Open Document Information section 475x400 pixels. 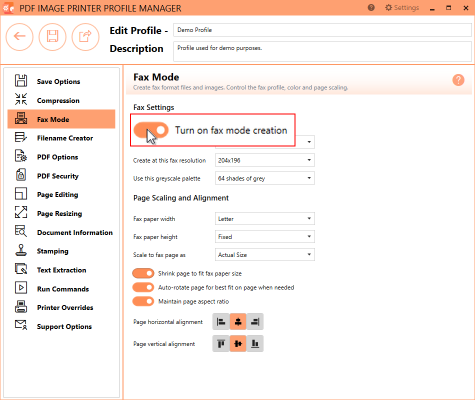click(61, 232)
